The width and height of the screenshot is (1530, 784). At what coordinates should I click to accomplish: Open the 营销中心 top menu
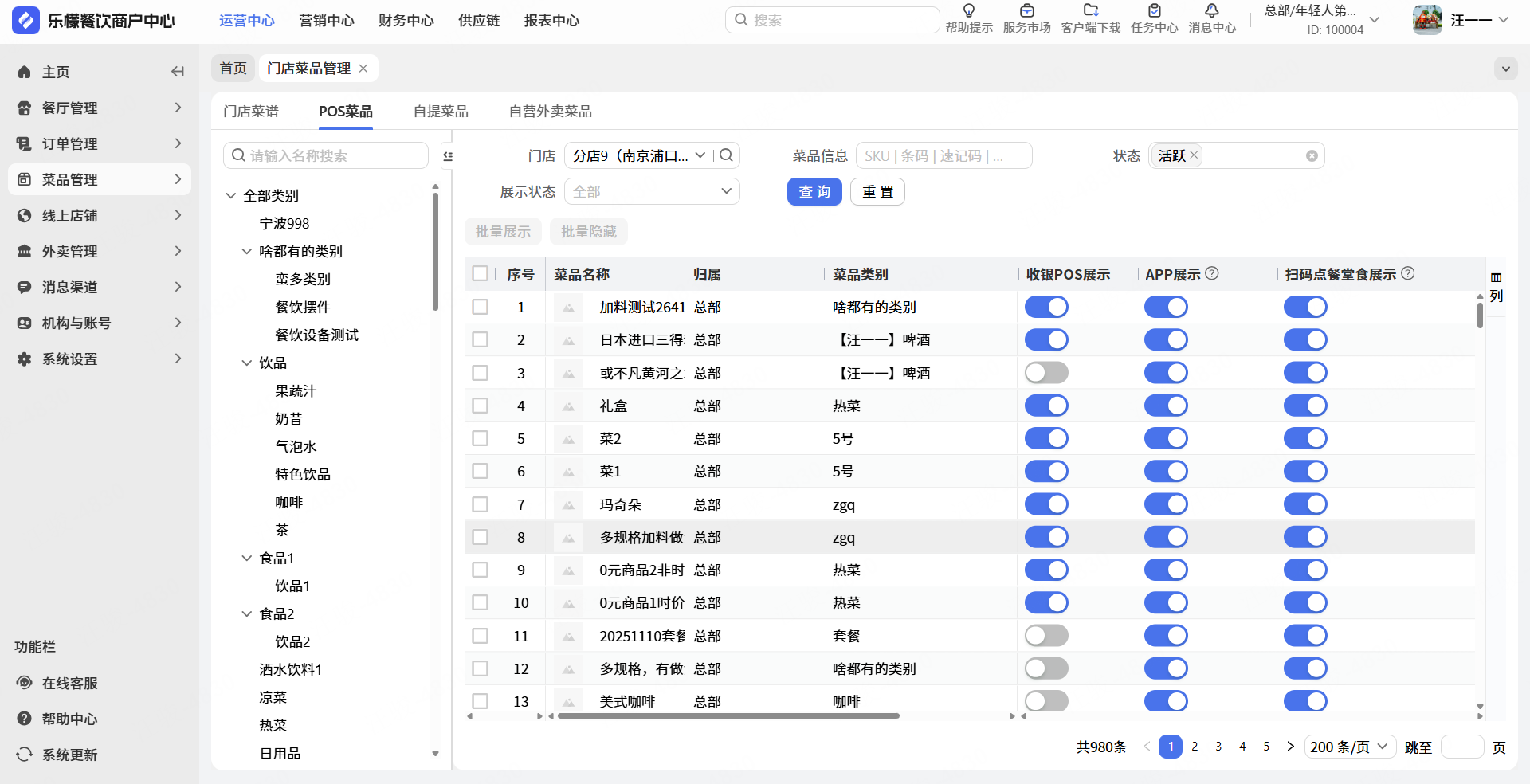point(327,21)
